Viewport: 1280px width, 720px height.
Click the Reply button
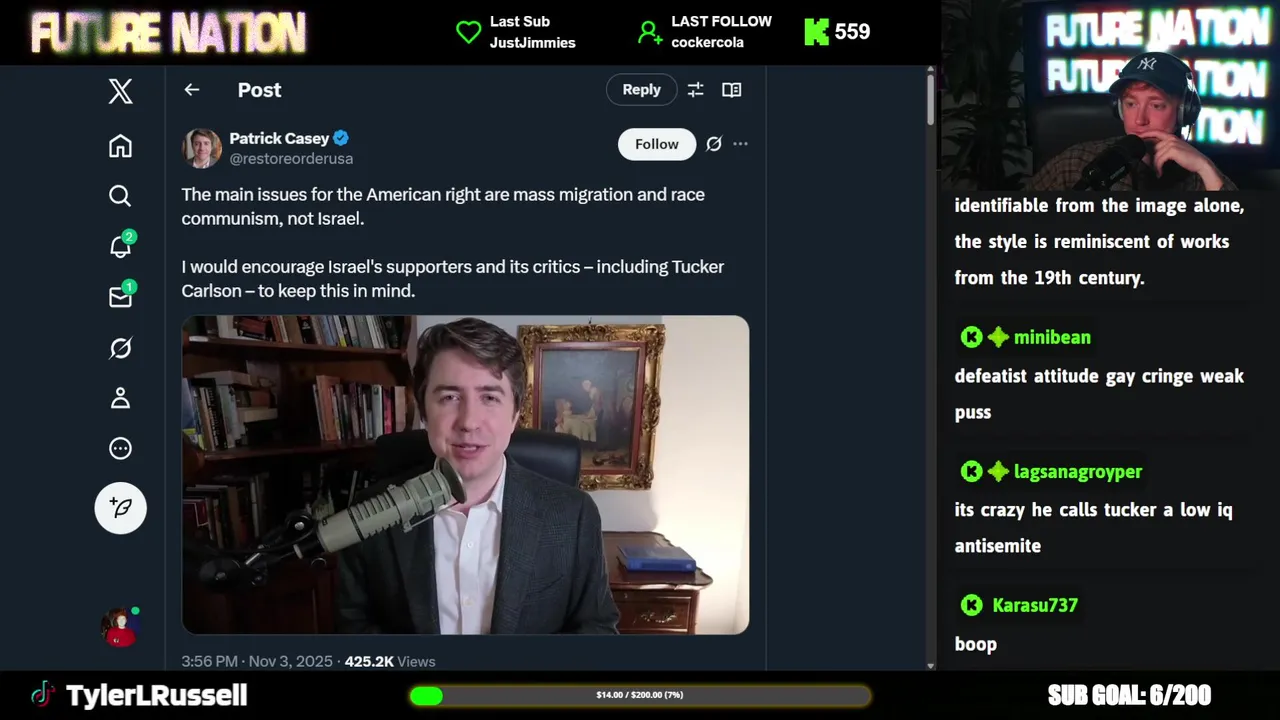pyautogui.click(x=641, y=90)
